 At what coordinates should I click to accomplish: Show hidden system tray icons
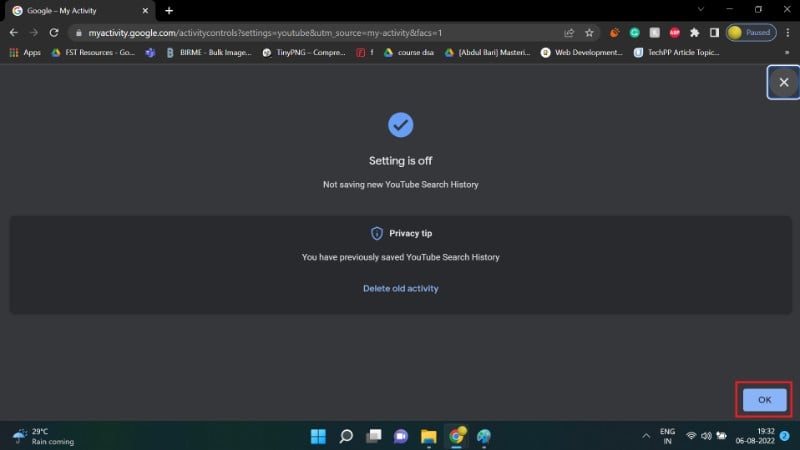click(x=646, y=436)
